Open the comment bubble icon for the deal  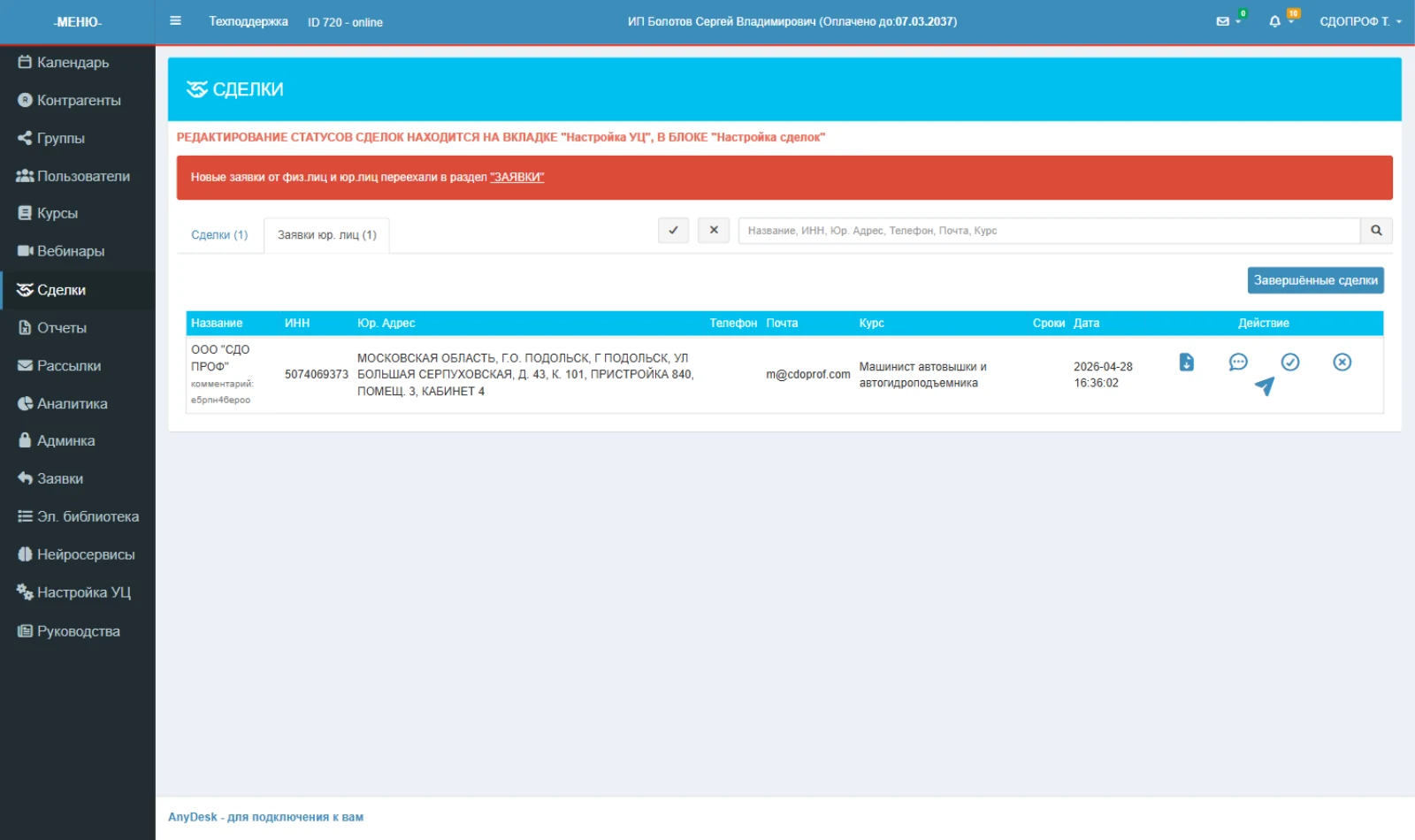tap(1238, 362)
